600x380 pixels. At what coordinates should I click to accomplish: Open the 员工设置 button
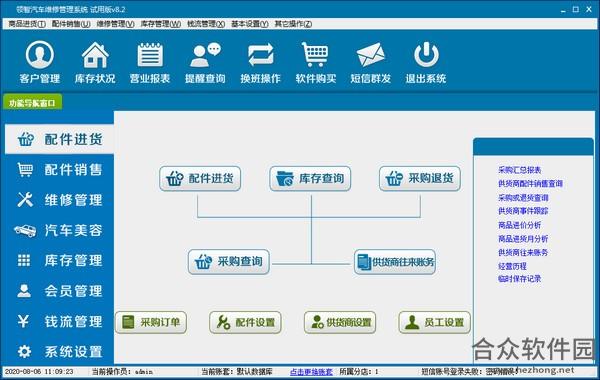435,322
